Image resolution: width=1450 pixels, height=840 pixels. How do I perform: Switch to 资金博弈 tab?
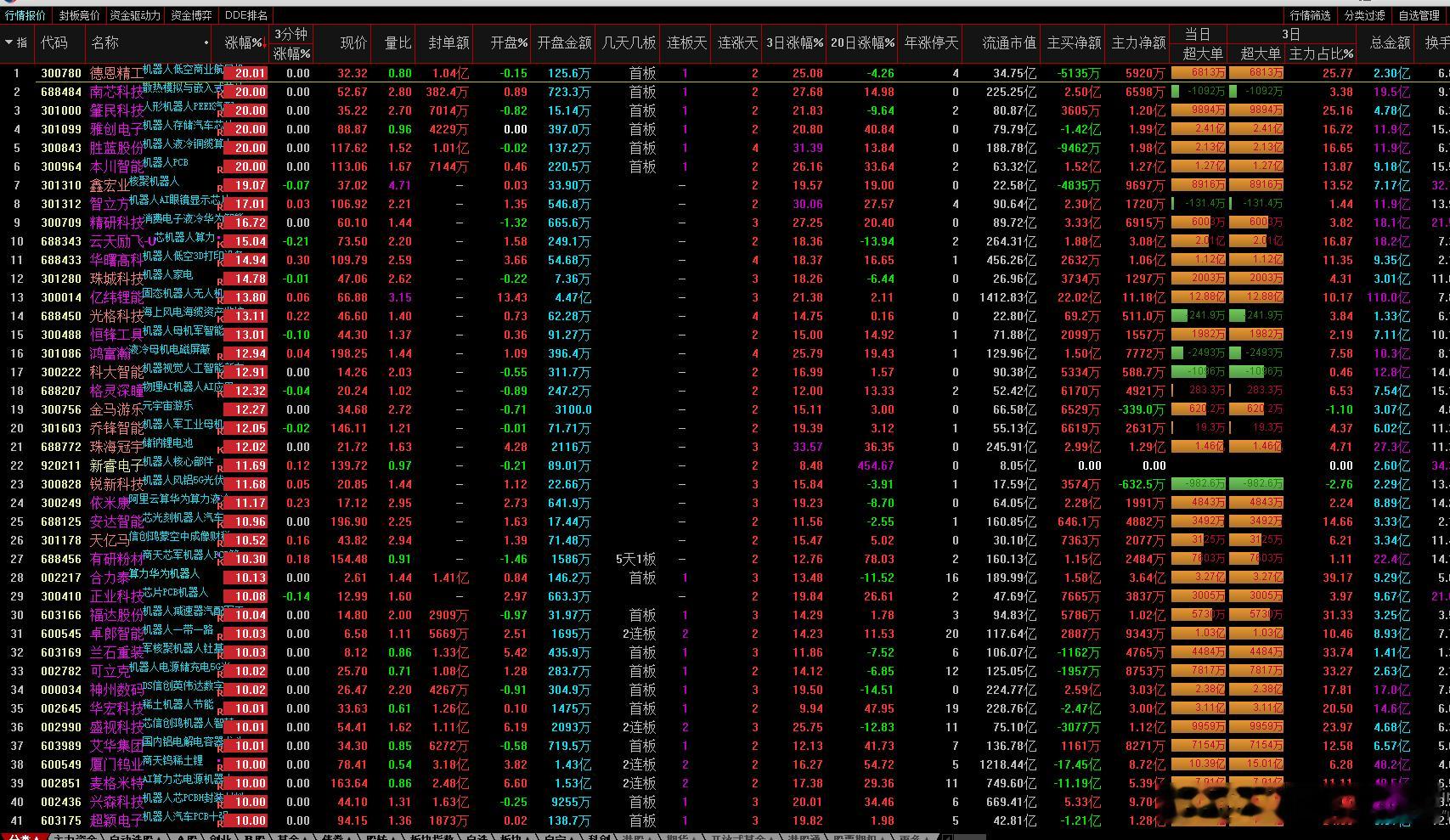click(191, 15)
